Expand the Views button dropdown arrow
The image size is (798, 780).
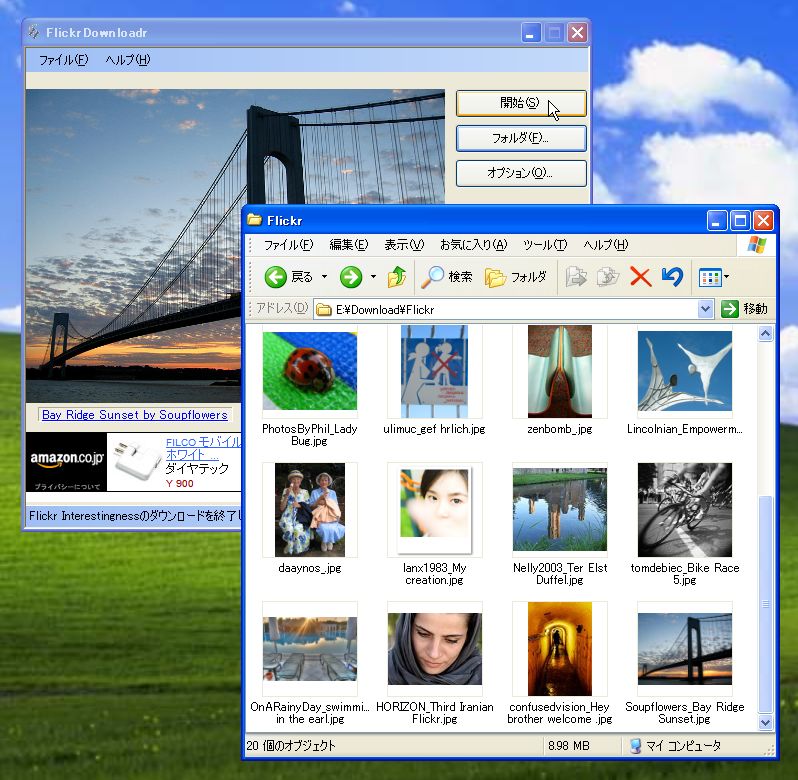tap(726, 277)
